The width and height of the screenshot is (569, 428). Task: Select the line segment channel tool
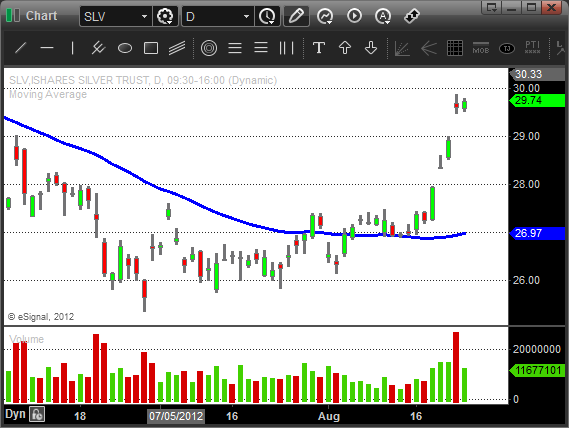[x=98, y=48]
